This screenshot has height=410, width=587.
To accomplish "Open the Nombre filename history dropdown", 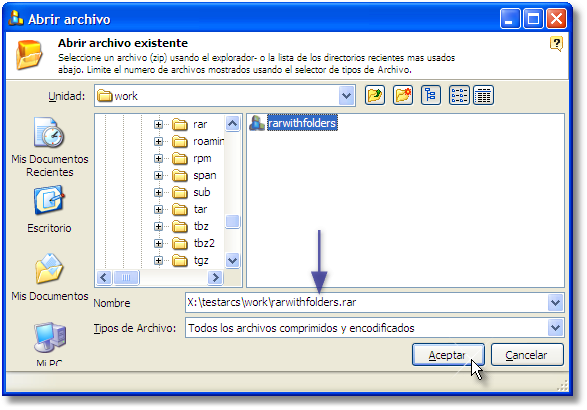I will tap(555, 303).
